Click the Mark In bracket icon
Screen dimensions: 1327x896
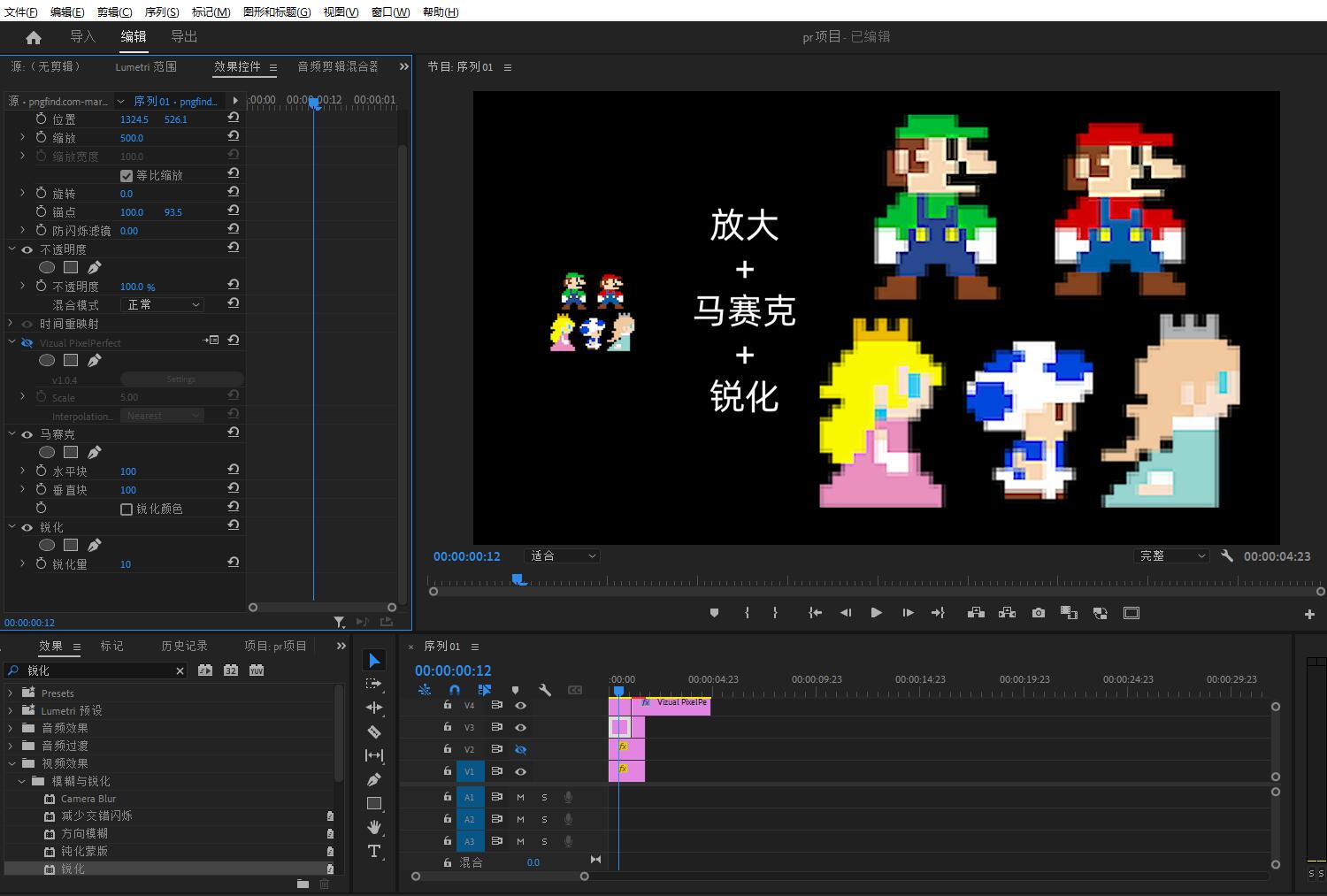748,613
